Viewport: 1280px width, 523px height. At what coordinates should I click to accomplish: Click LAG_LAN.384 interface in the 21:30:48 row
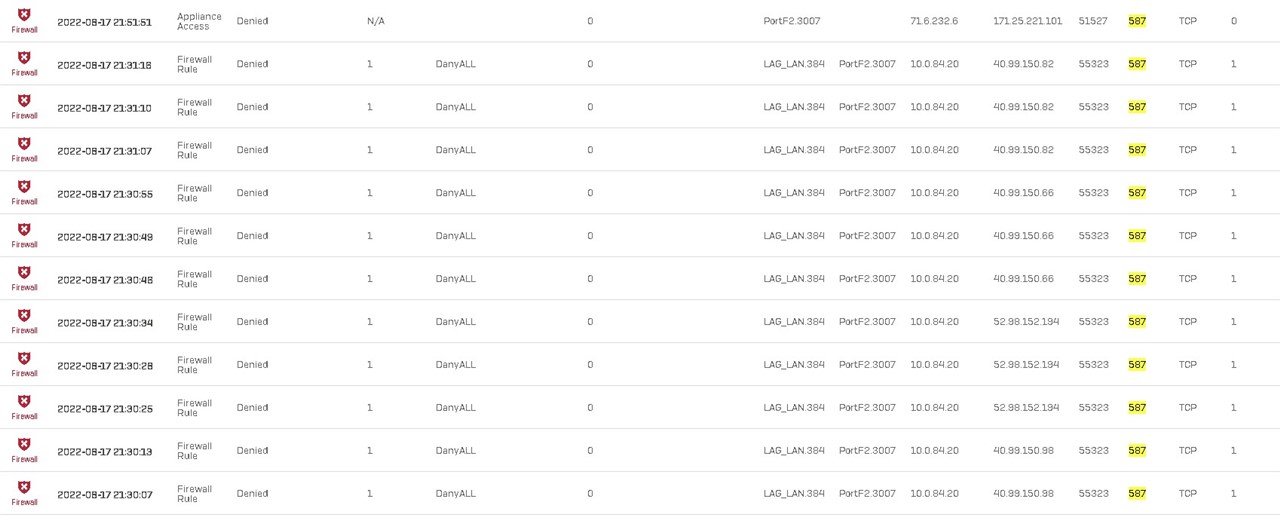[794, 279]
